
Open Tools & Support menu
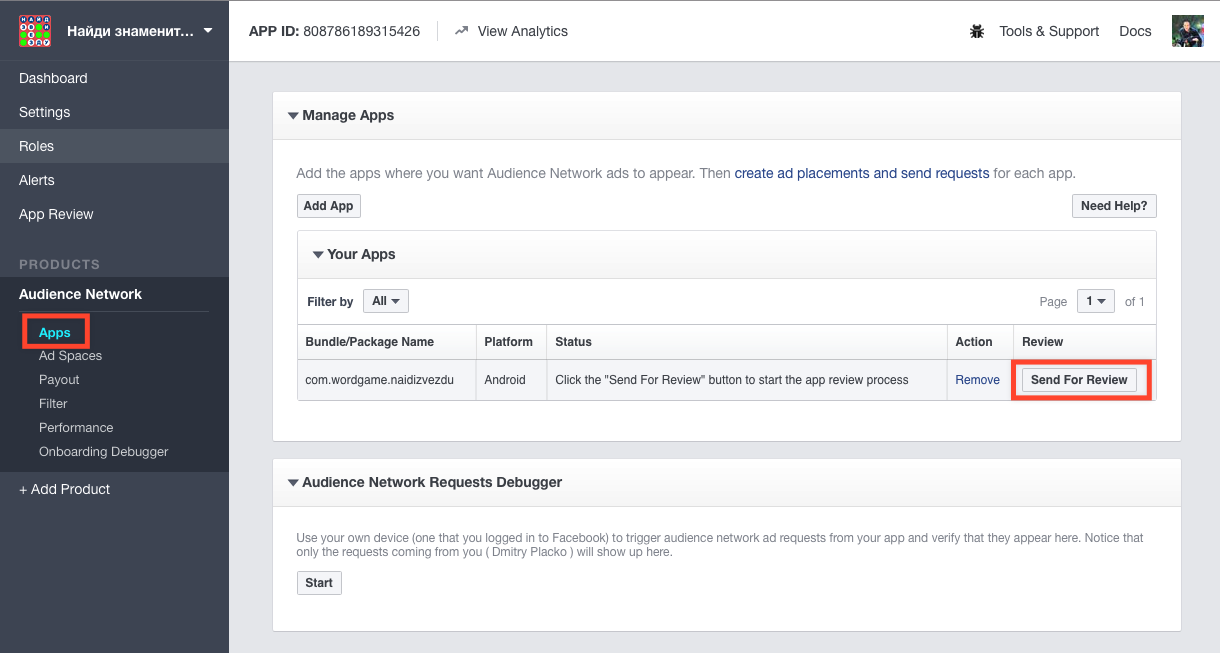point(1049,31)
